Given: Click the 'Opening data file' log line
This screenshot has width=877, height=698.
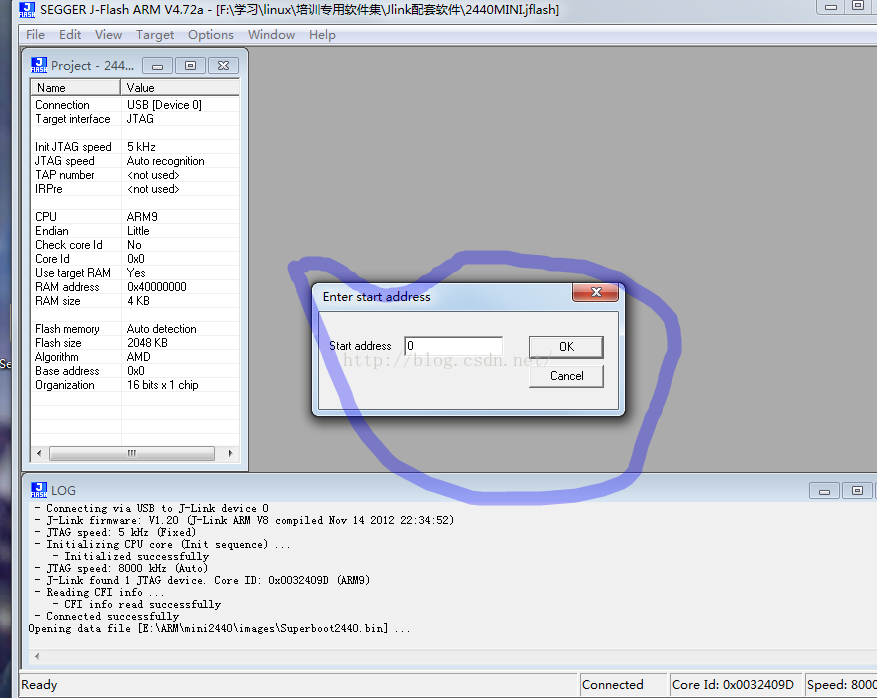Looking at the screenshot, I should [219, 629].
